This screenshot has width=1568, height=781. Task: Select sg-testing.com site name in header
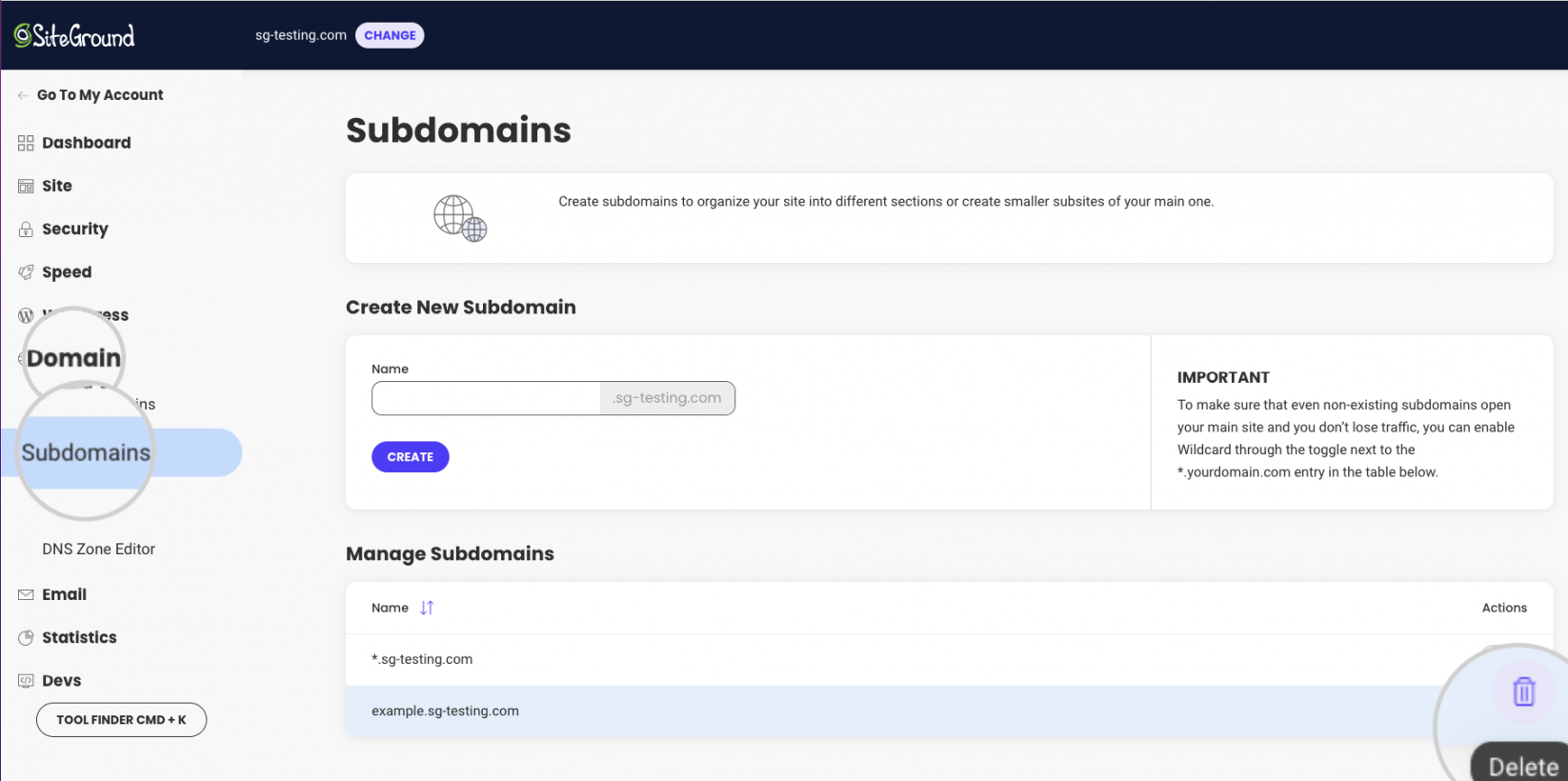coord(301,35)
